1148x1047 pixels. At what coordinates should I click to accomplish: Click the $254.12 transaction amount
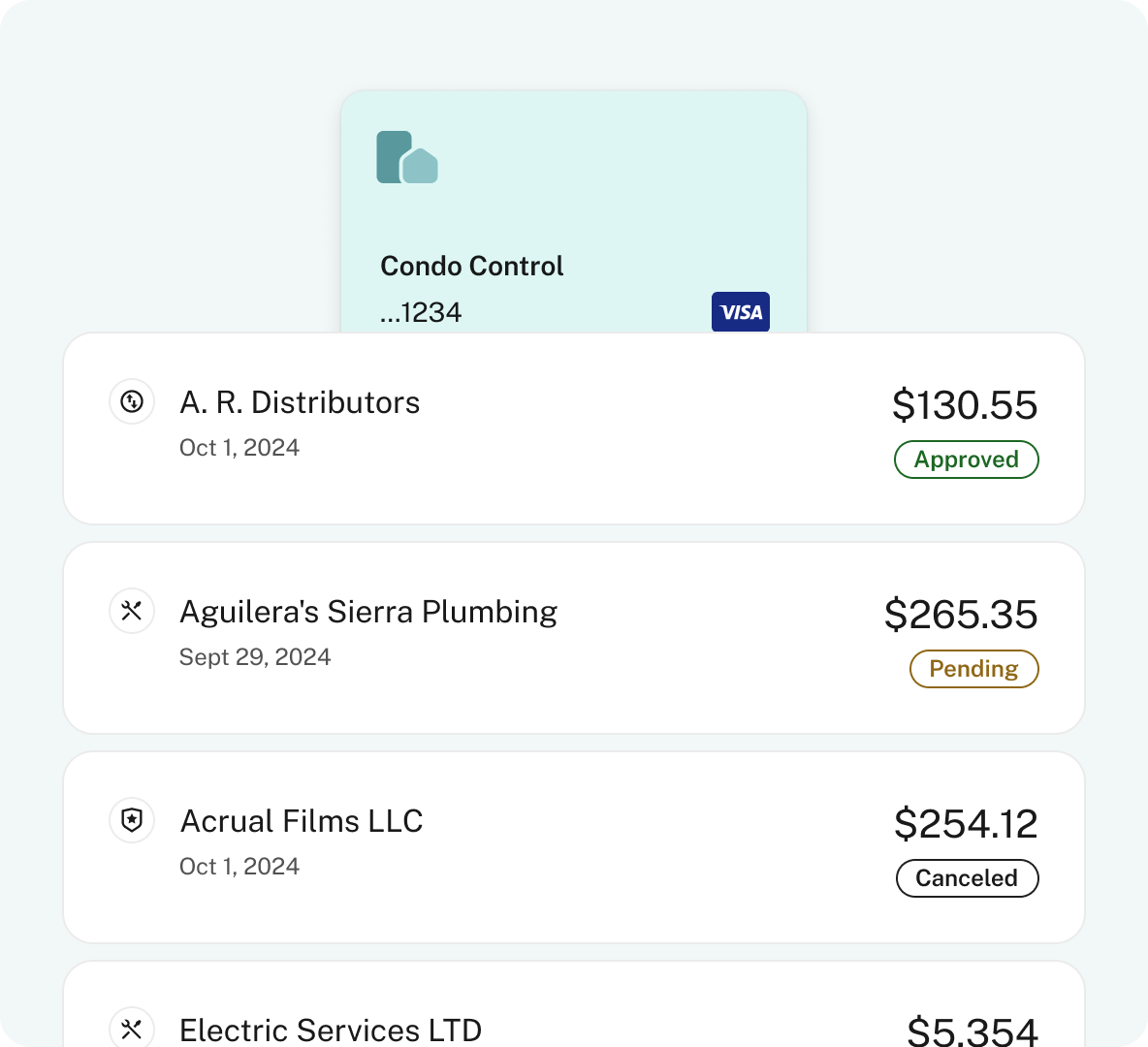(x=966, y=824)
